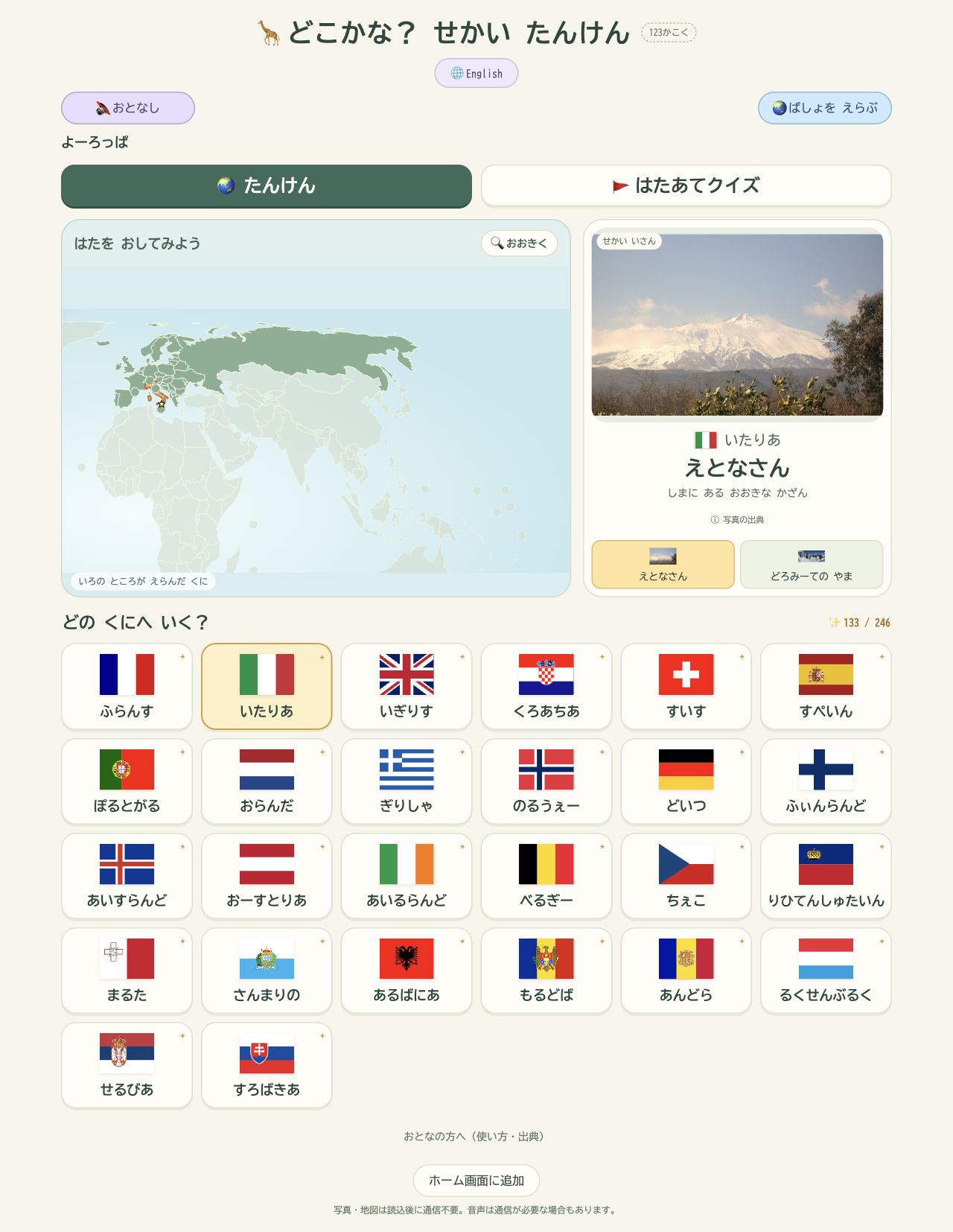This screenshot has width=953, height=1232.
Task: Choose the San Marino flag card さんまりの
Action: [x=267, y=971]
